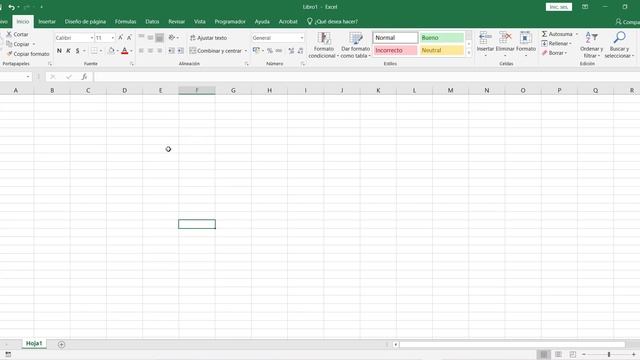640x360 pixels.
Task: Toggle bold (N) formatting
Action: pos(59,51)
